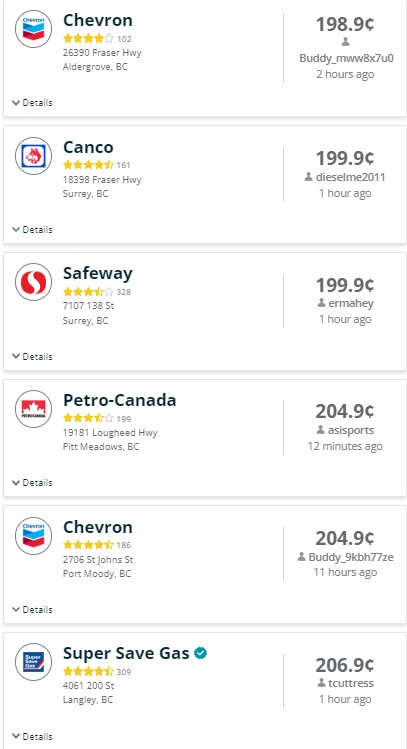Show Details for the Safeway station
Image resolution: width=407 pixels, height=749 pixels.
point(32,356)
